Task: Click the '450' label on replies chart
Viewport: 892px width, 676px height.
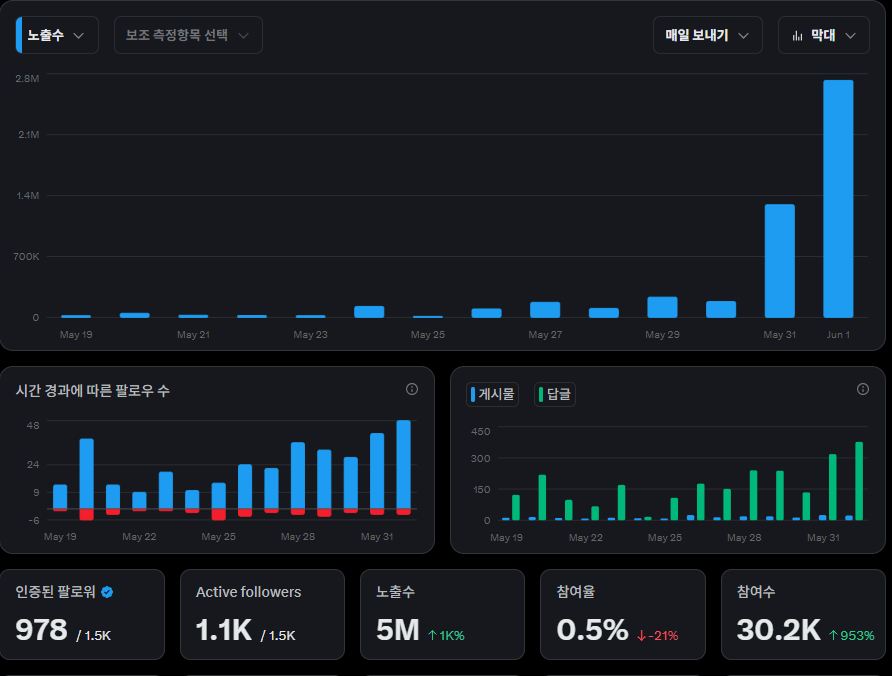Action: point(481,431)
